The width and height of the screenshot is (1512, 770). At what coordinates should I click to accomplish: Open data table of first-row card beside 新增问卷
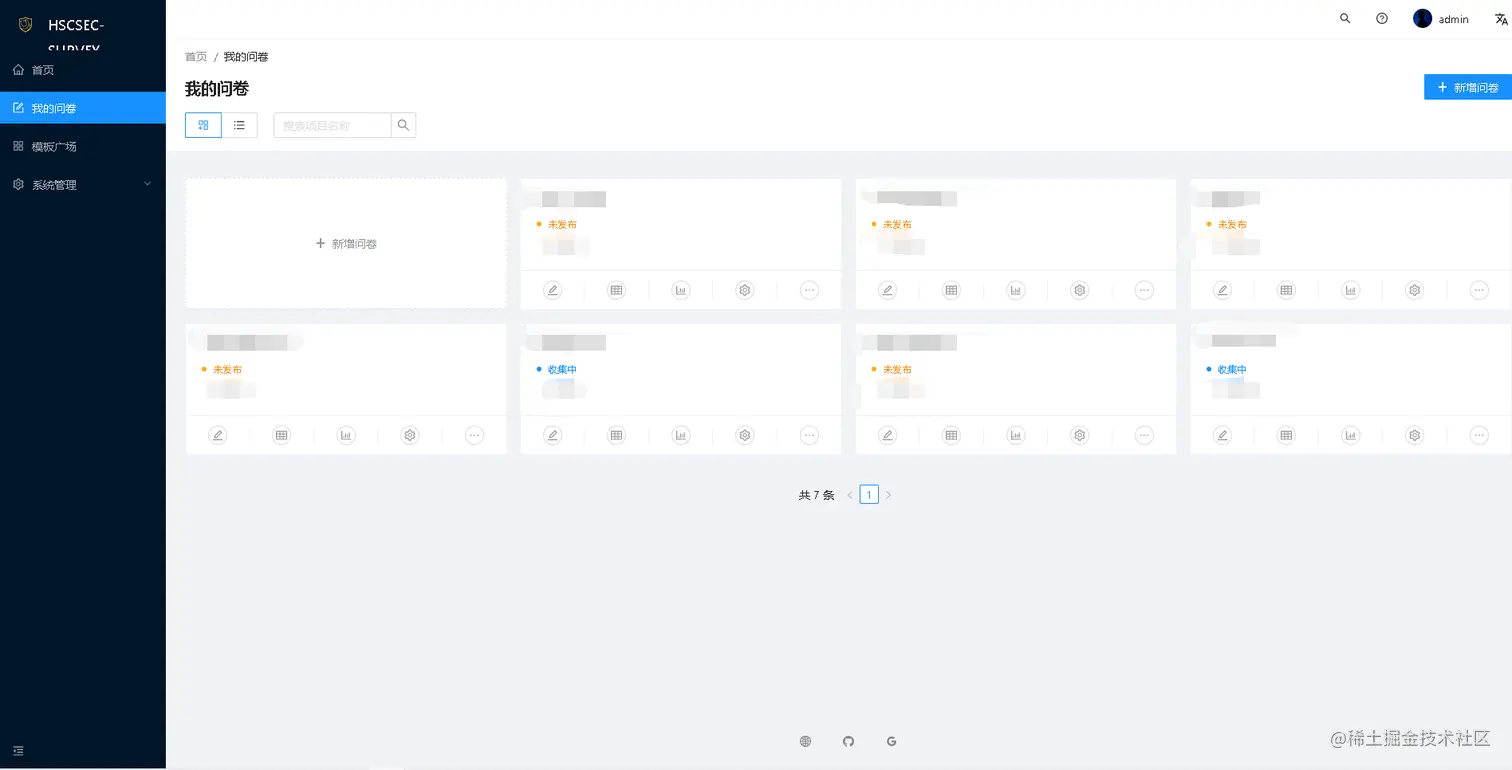click(x=616, y=290)
